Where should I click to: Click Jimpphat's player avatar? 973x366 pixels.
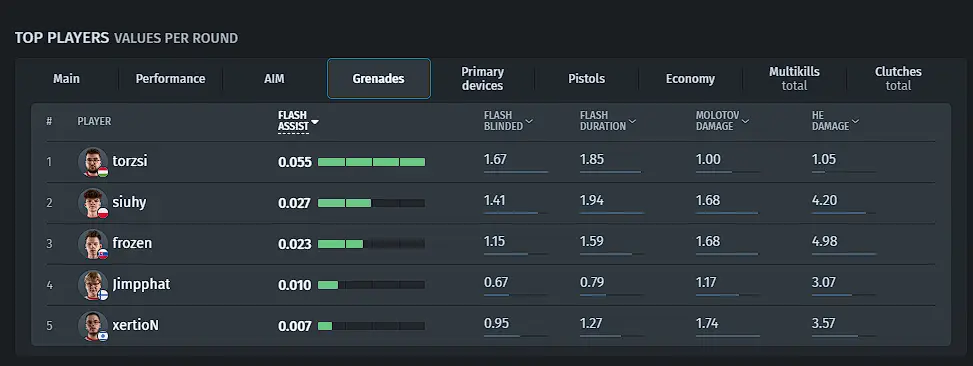pyautogui.click(x=93, y=285)
